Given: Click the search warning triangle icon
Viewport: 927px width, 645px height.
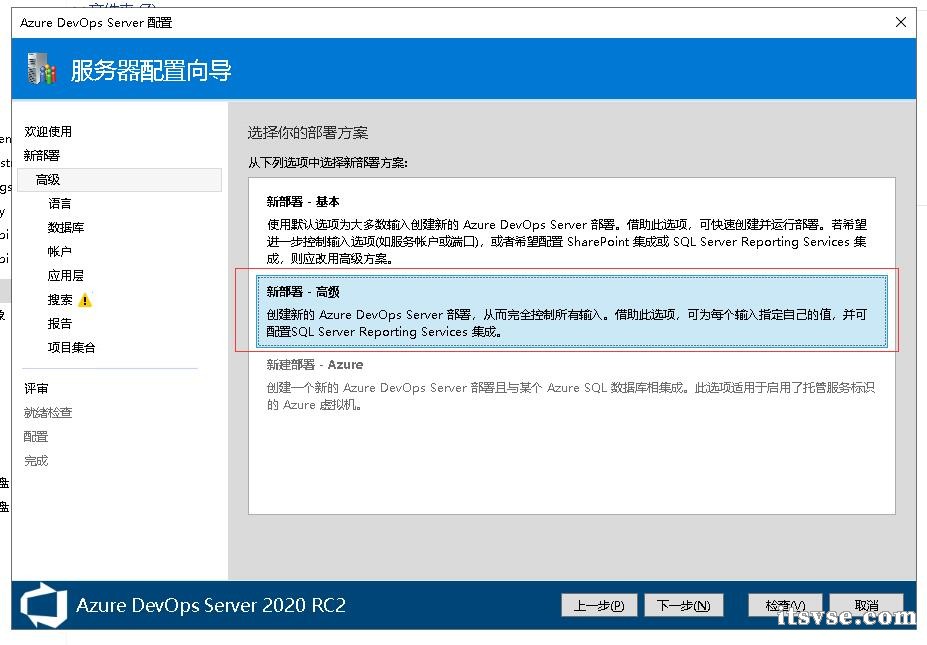Looking at the screenshot, I should tap(85, 300).
